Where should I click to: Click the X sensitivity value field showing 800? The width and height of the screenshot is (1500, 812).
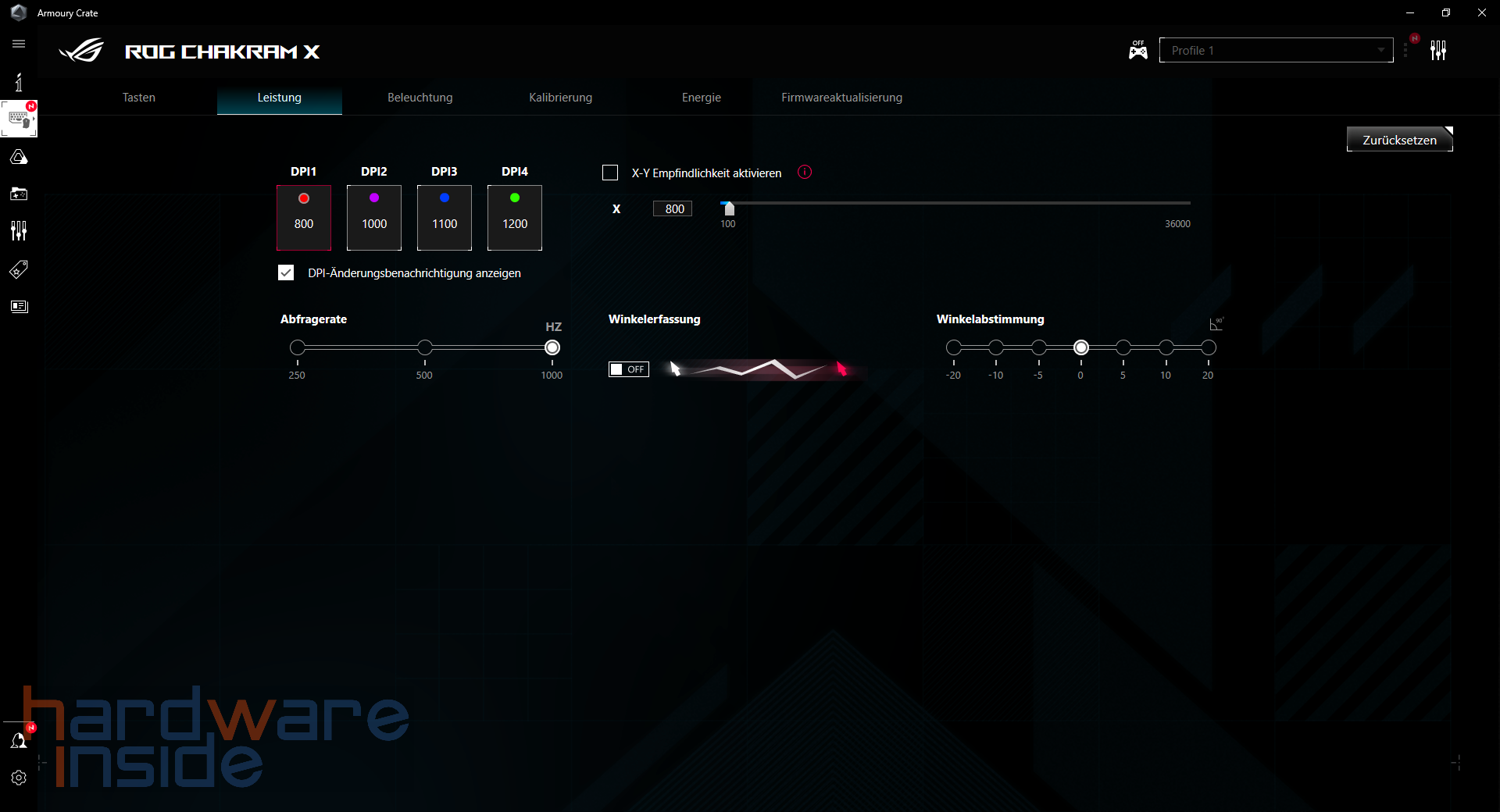[672, 208]
